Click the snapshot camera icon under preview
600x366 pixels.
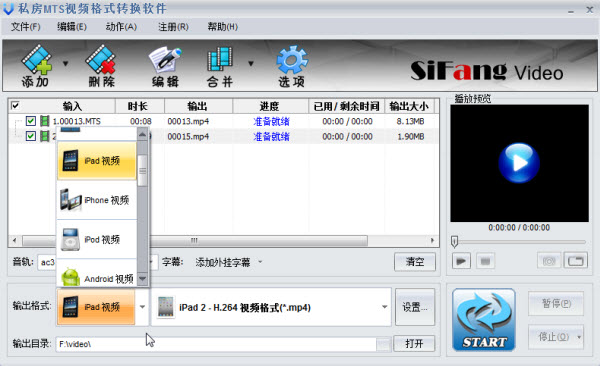point(549,261)
